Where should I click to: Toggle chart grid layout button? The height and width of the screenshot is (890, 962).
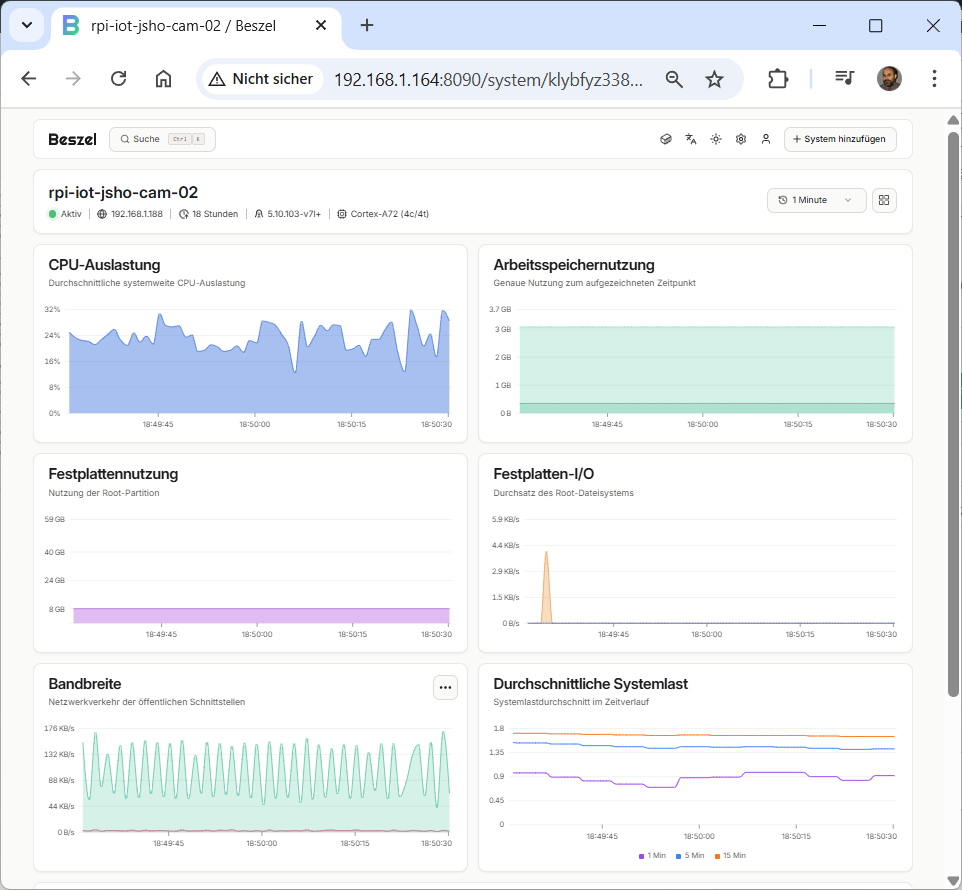[x=884, y=200]
